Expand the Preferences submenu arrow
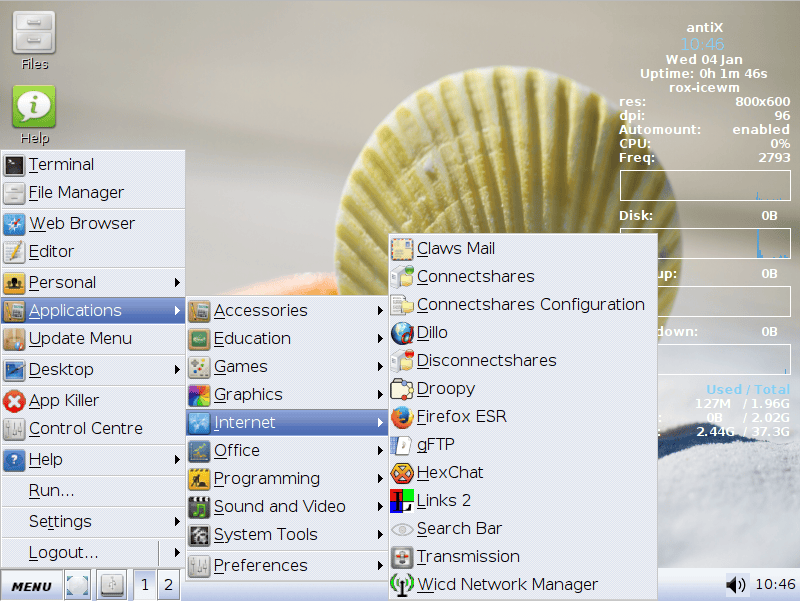Screen dimensions: 800x601 pyautogui.click(x=380, y=565)
